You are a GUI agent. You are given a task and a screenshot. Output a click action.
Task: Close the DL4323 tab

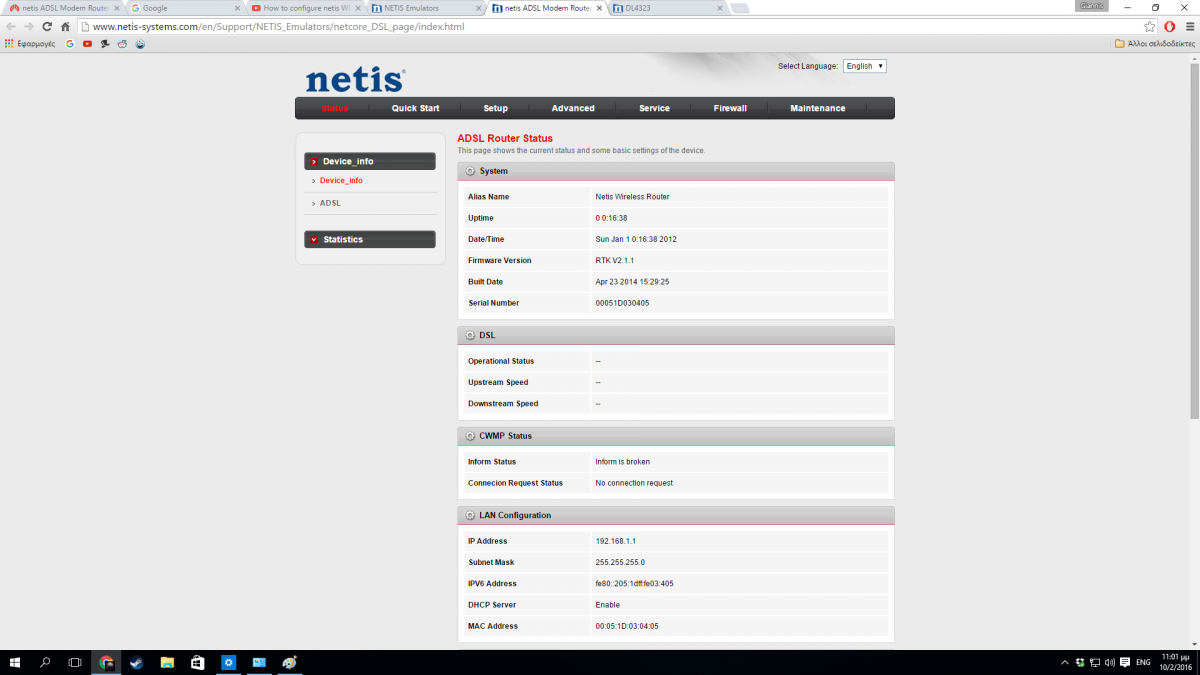point(721,8)
